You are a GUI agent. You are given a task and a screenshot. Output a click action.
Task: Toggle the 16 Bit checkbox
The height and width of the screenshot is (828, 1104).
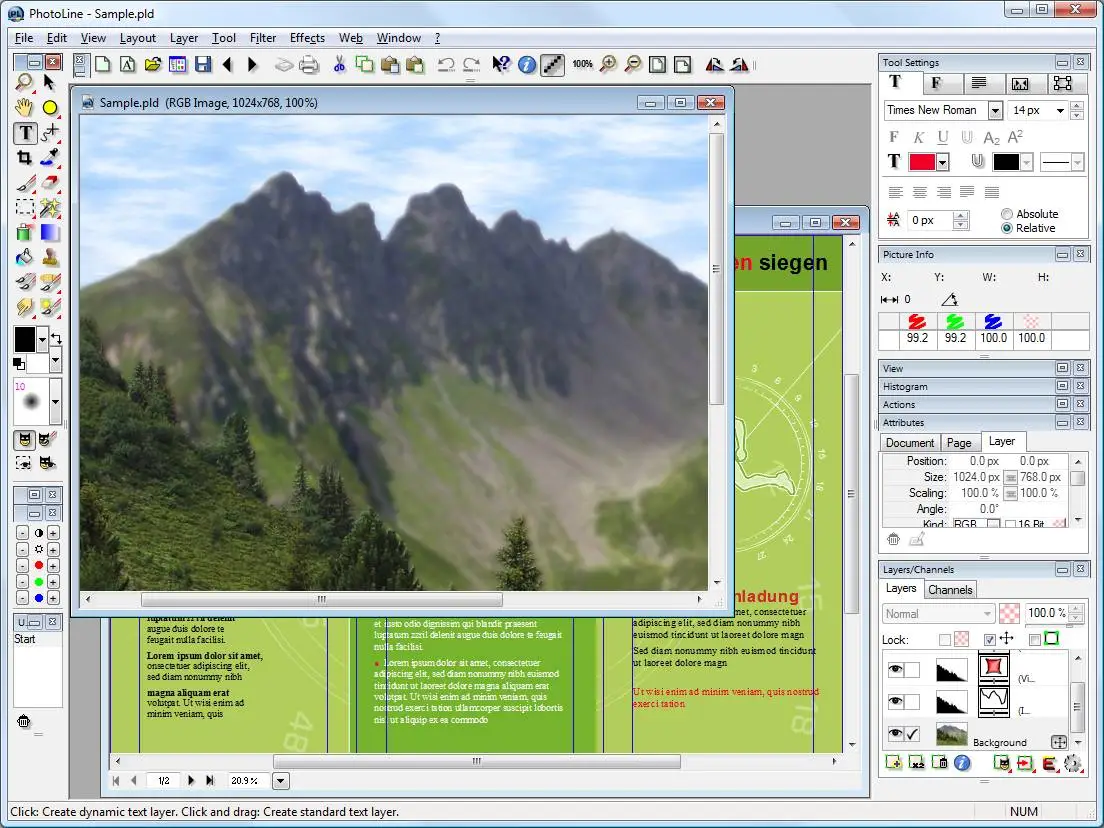1010,525
